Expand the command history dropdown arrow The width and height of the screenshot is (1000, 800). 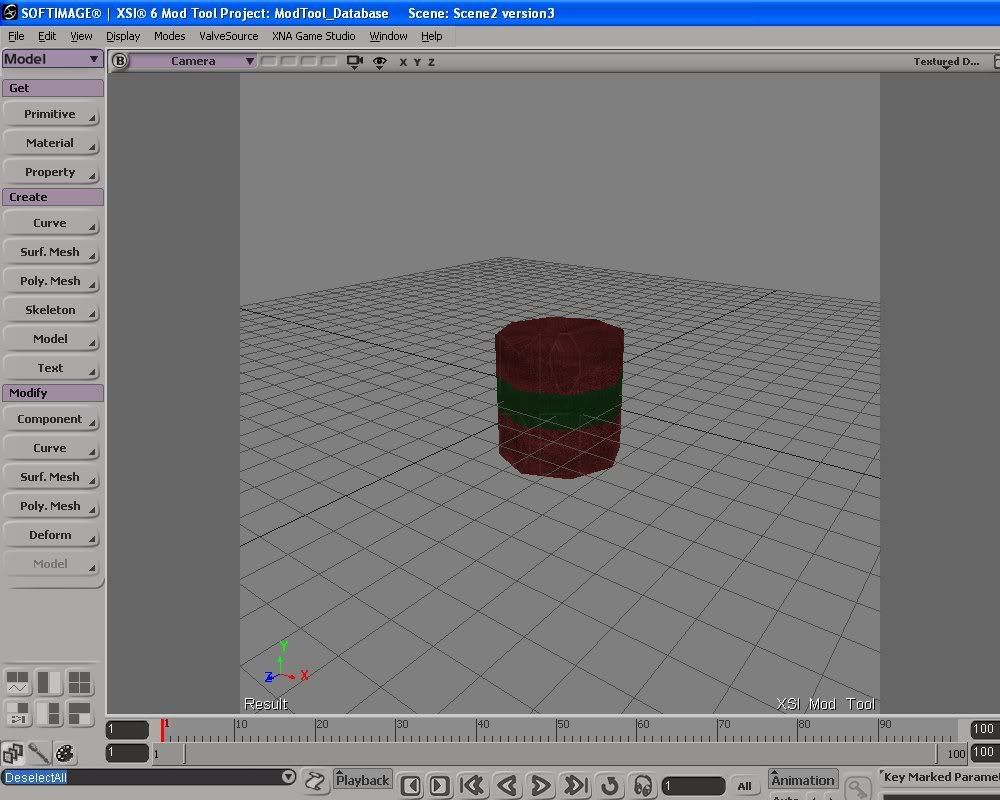(x=288, y=777)
